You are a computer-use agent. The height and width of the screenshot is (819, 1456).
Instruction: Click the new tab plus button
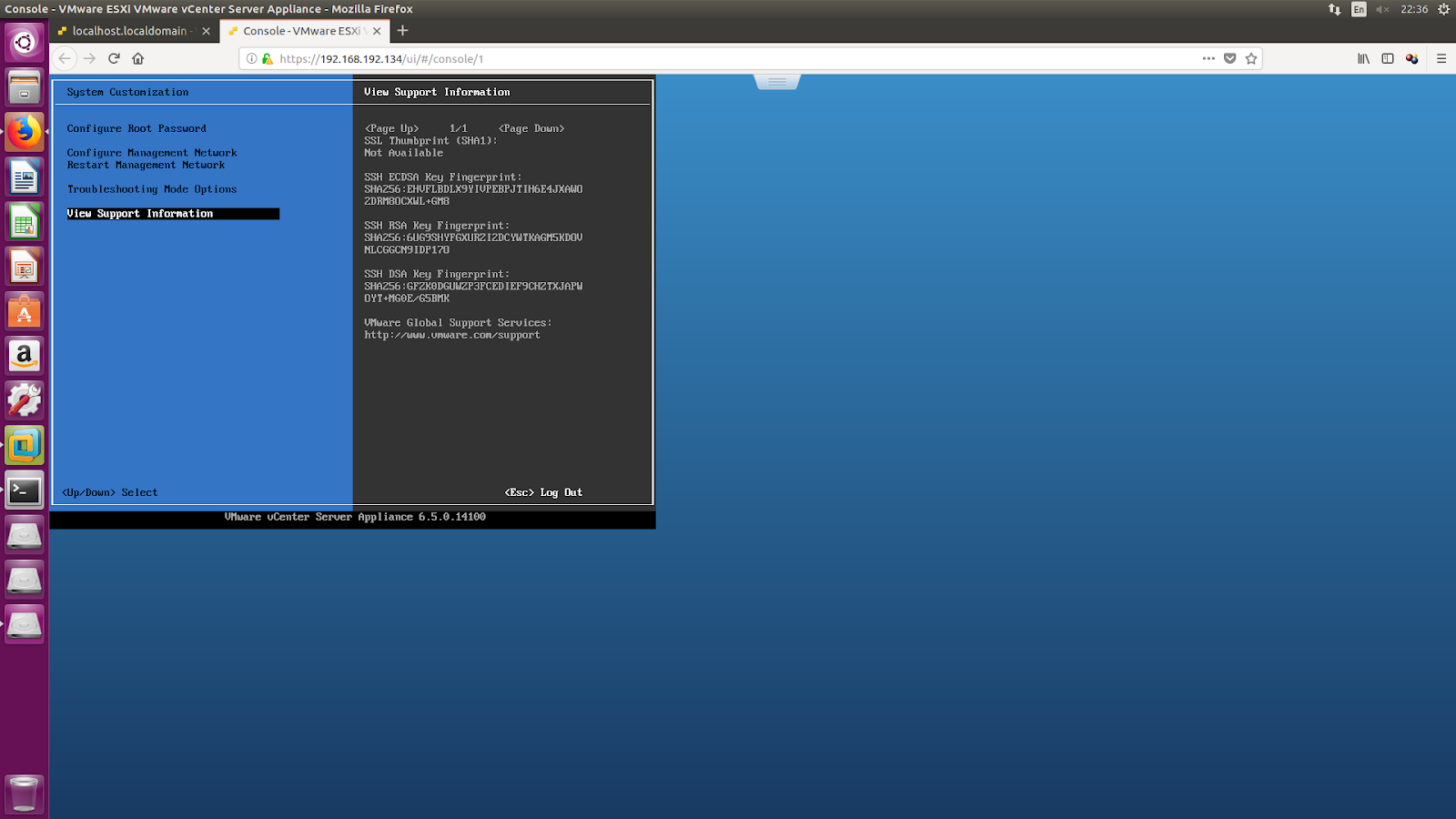[x=401, y=30]
